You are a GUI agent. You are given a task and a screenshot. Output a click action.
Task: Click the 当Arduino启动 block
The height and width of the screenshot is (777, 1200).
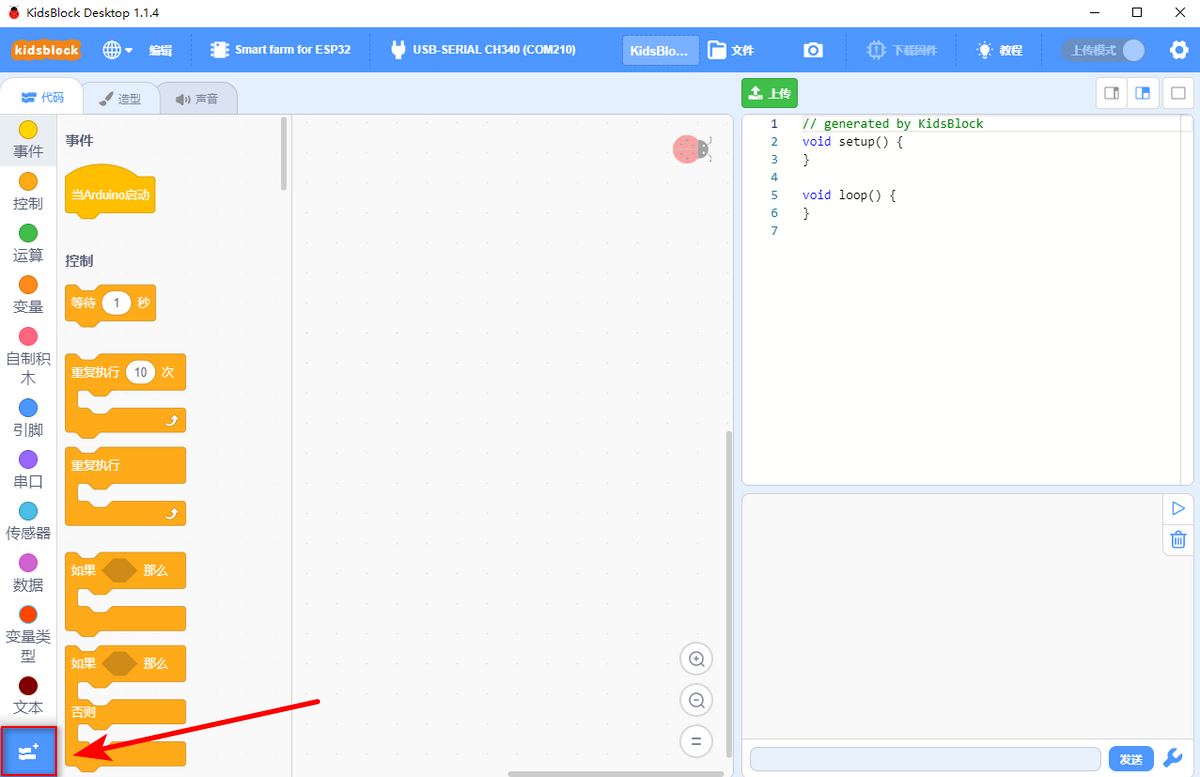click(110, 191)
